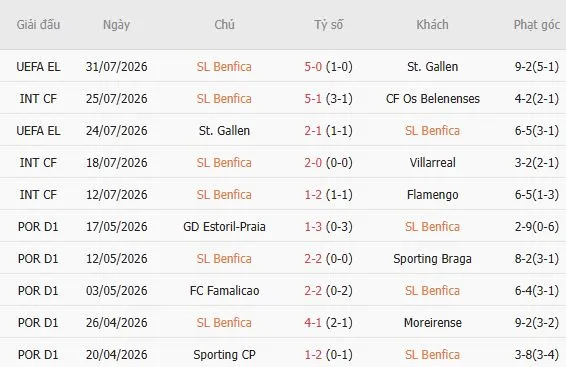Click the St. Gallen away team on 31/07/2026

tap(432, 67)
